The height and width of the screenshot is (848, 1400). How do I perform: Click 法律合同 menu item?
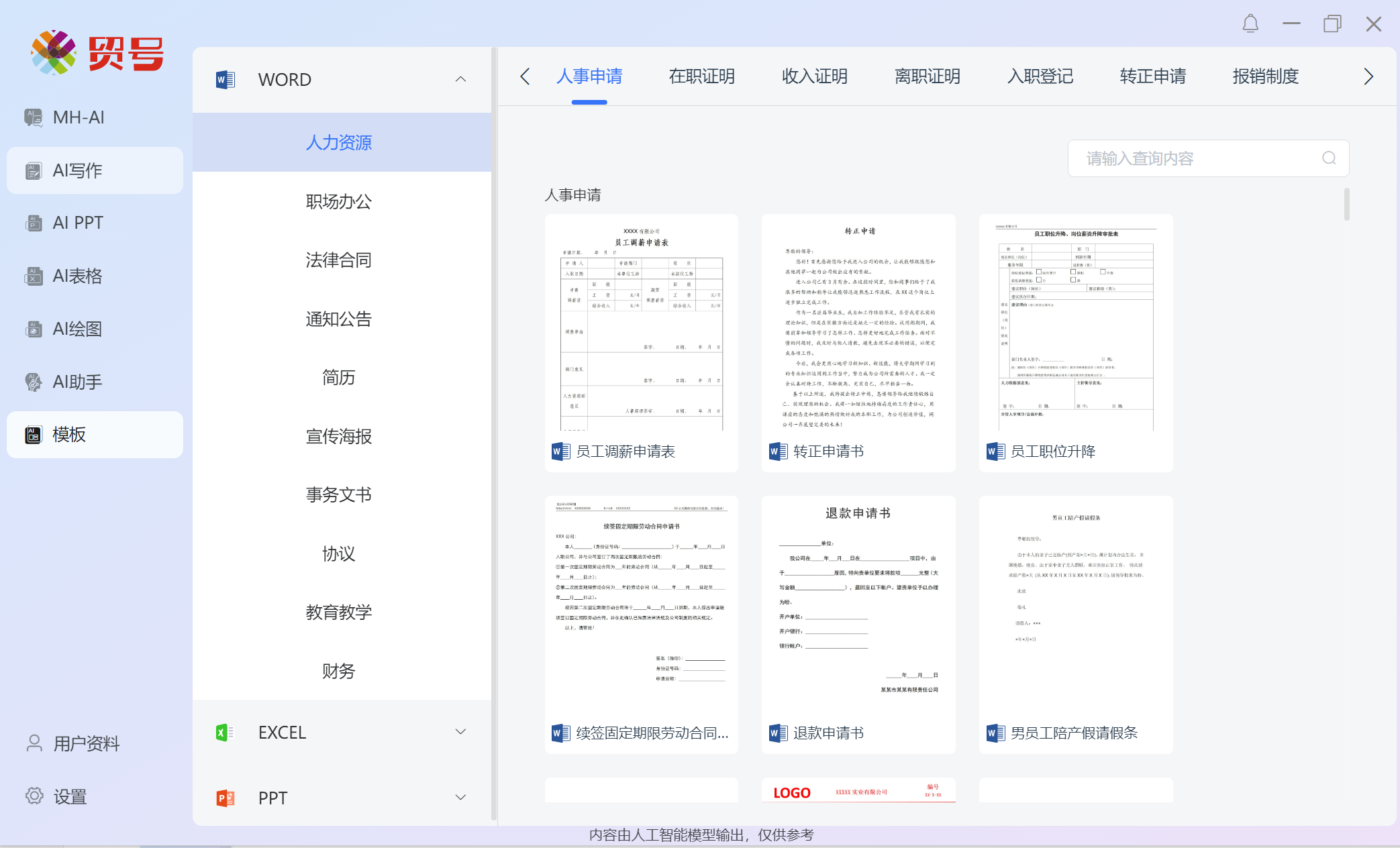tap(341, 260)
